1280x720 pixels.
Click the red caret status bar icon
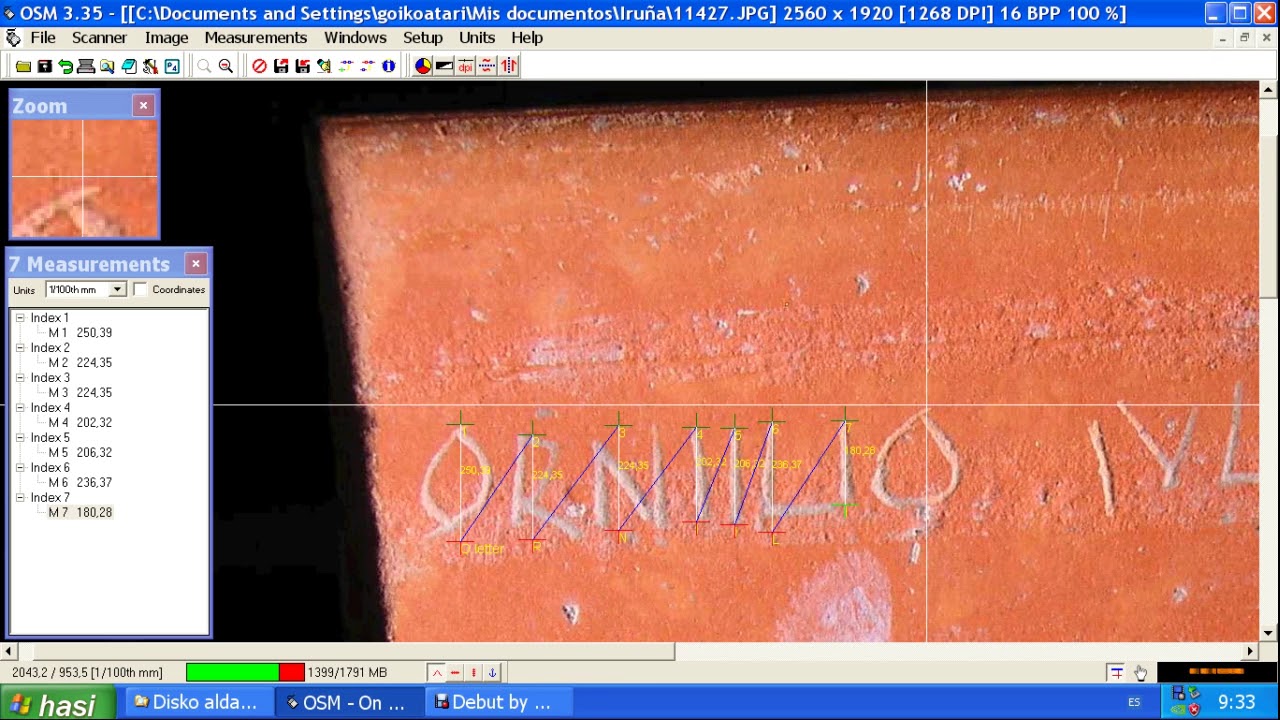tap(437, 673)
